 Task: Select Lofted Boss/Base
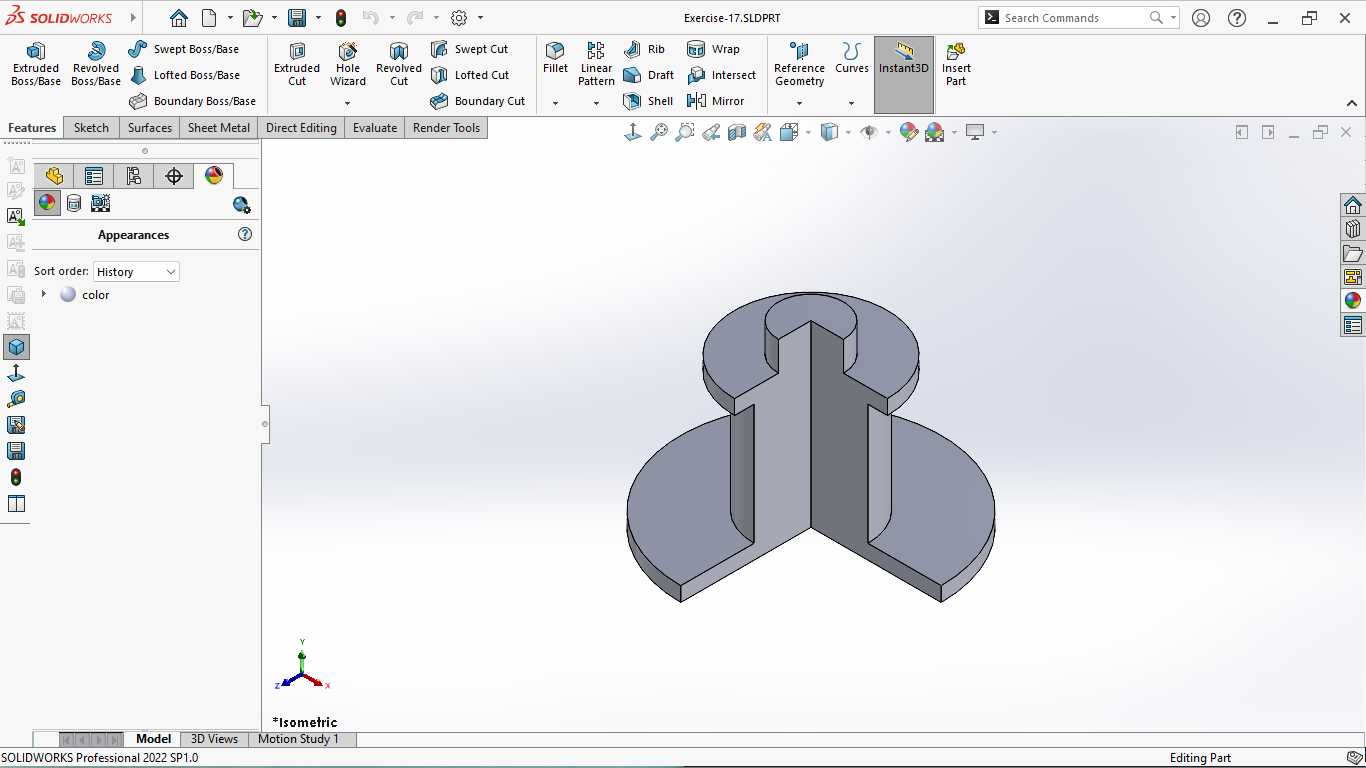[185, 75]
